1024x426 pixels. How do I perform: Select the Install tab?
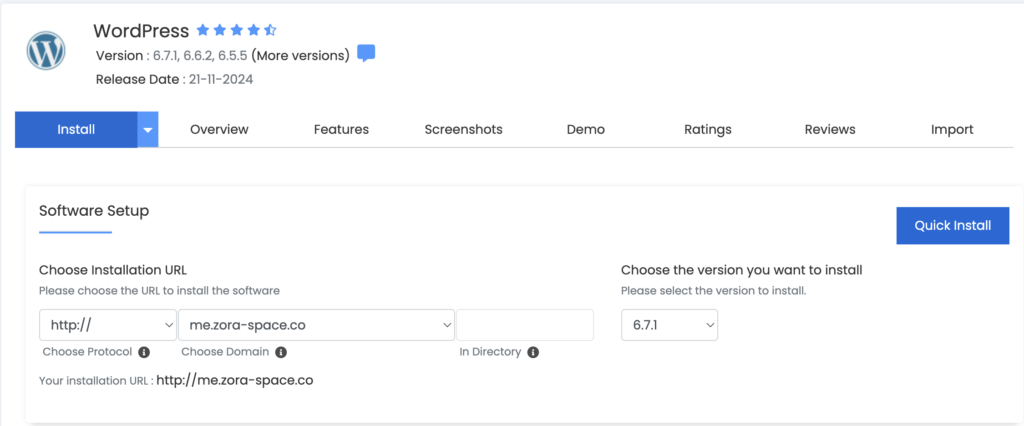[x=76, y=129]
